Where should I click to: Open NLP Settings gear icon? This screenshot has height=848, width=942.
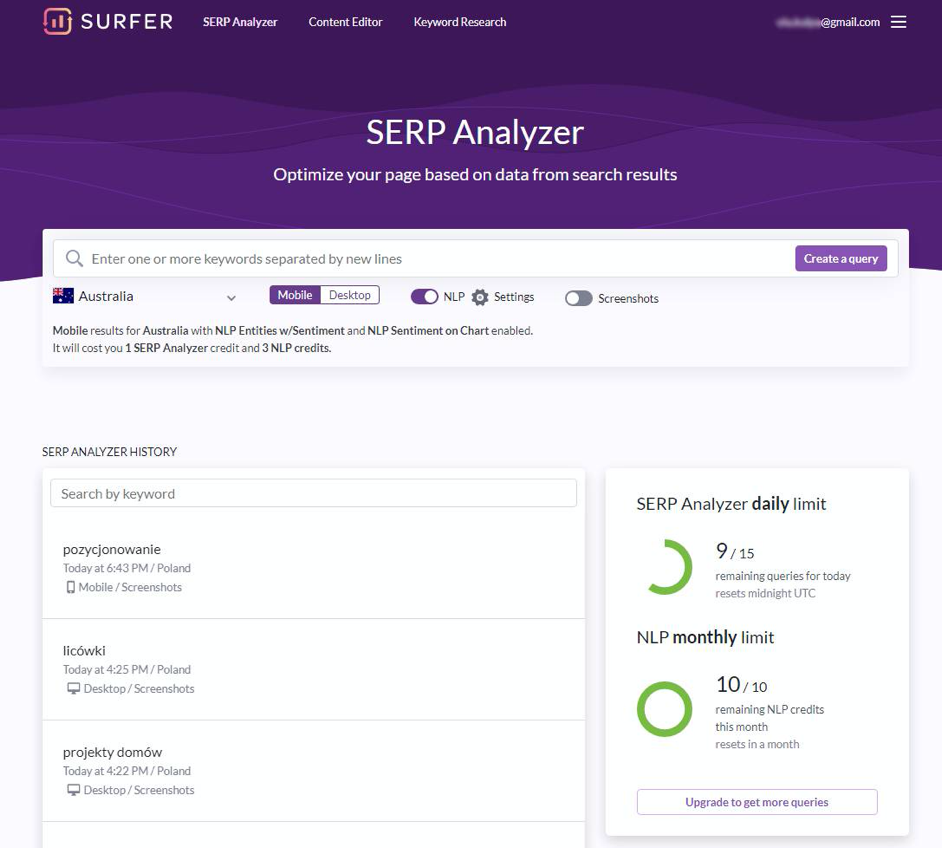(x=479, y=297)
